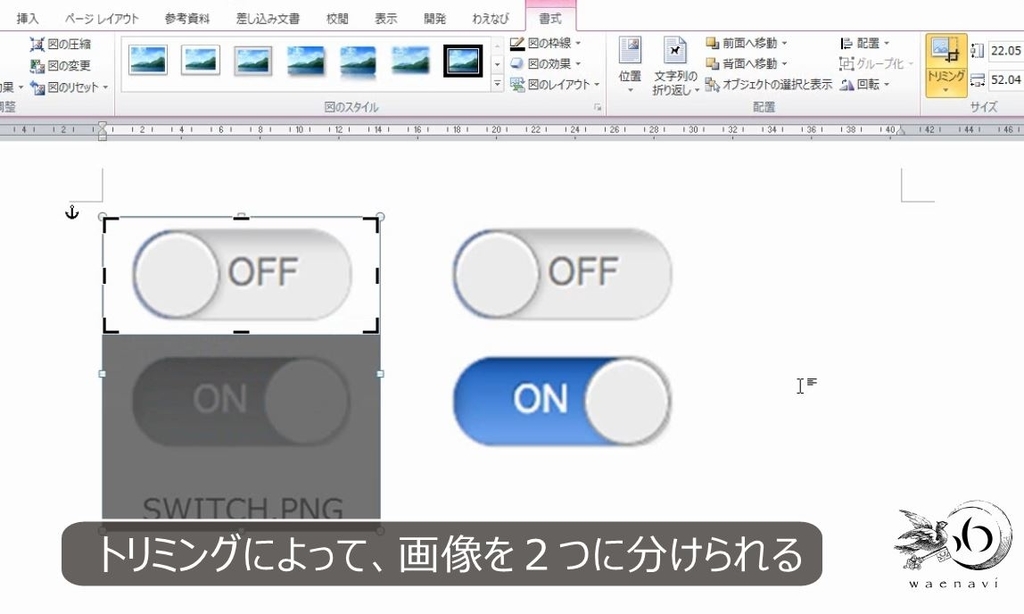Image resolution: width=1024 pixels, height=614 pixels.
Task: Click the right-middle crop handle
Action: pyautogui.click(x=377, y=275)
